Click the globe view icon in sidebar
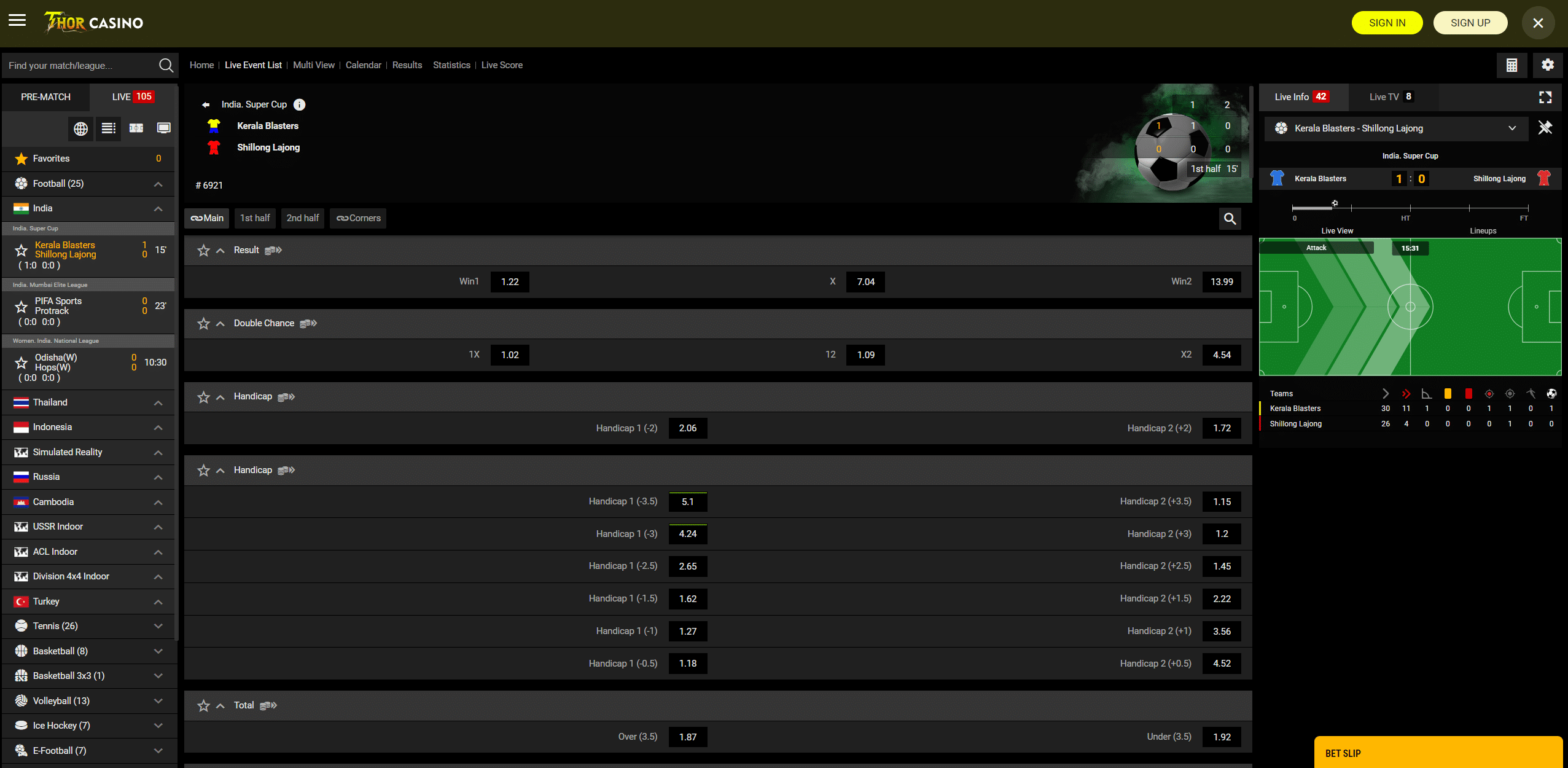 [80, 128]
